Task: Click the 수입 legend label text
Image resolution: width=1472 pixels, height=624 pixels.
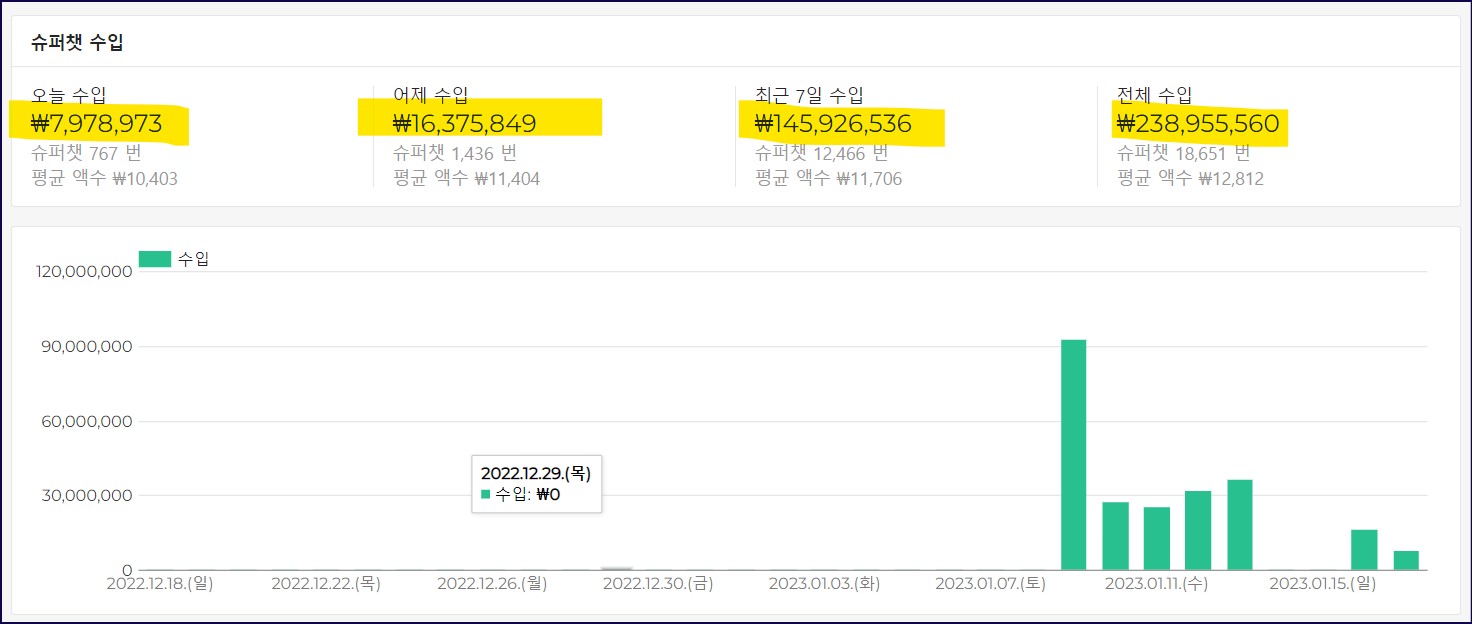Action: click(x=193, y=259)
